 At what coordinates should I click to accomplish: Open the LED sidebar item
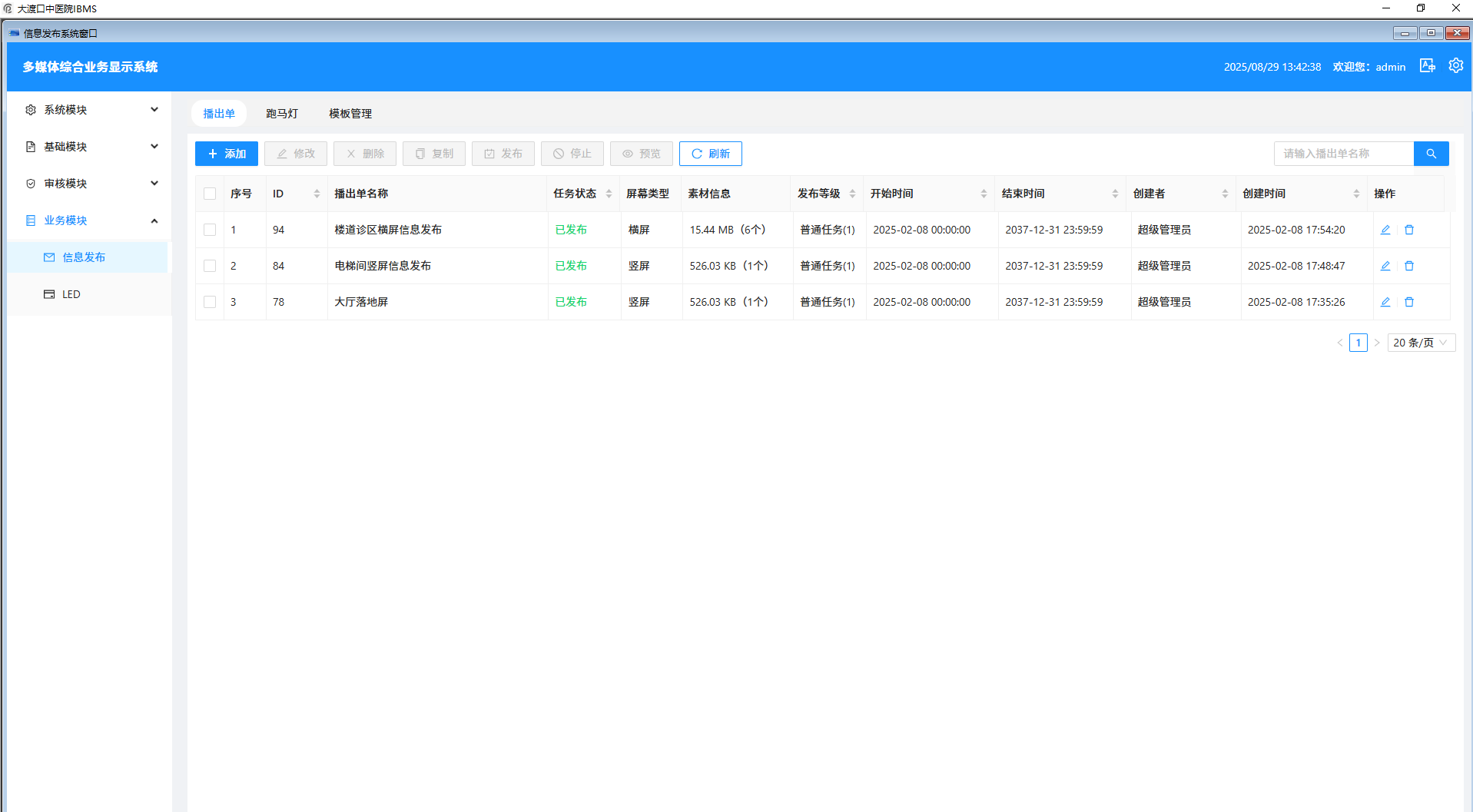point(71,294)
